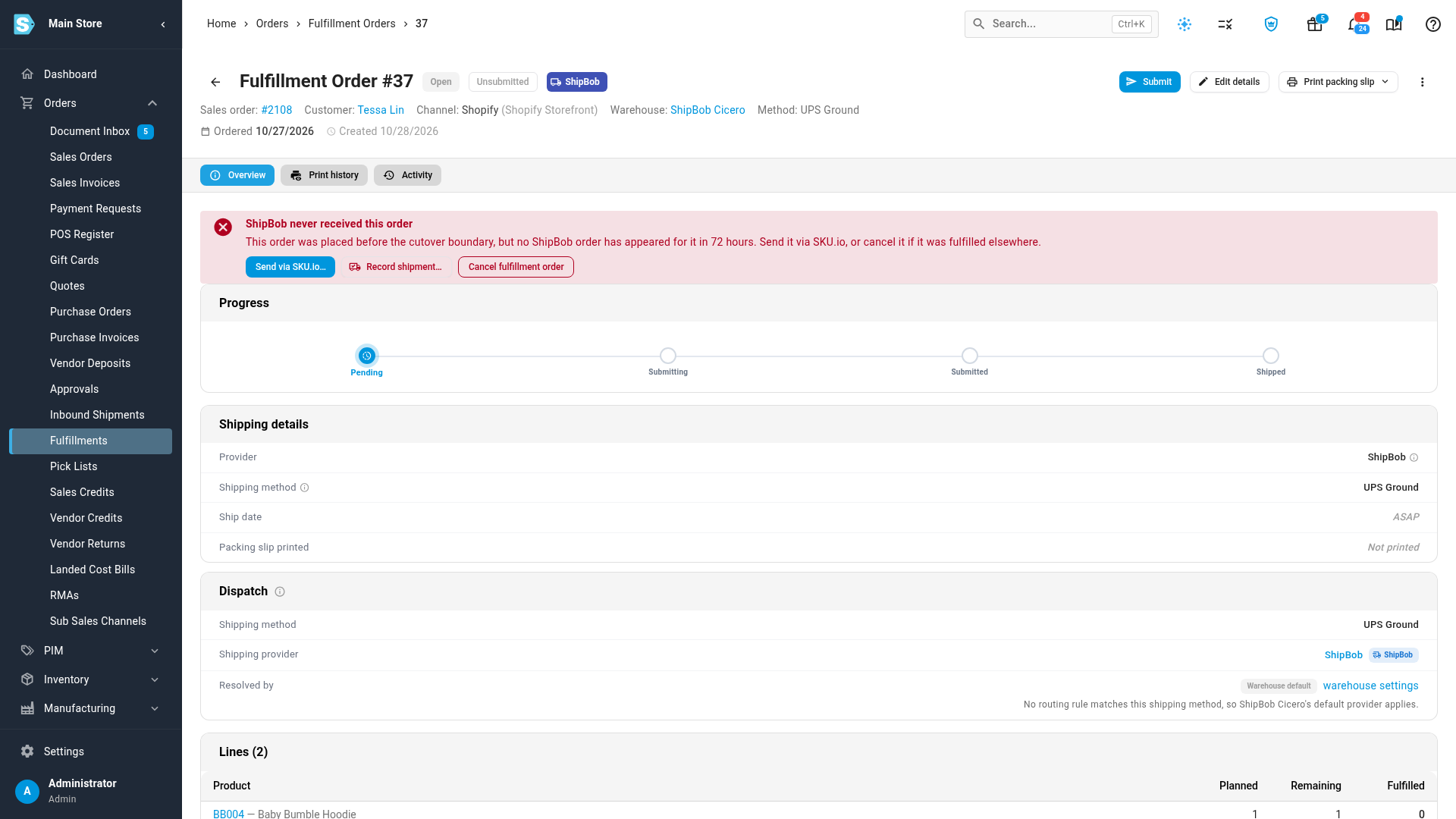
Task: Click the Pending progress step marker
Action: coord(367,356)
